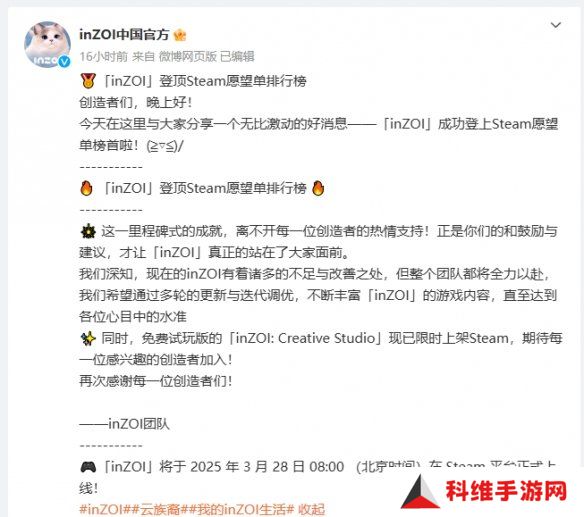
Task: Click the gear emoji before 这一里程碑
Action: (x=88, y=231)
